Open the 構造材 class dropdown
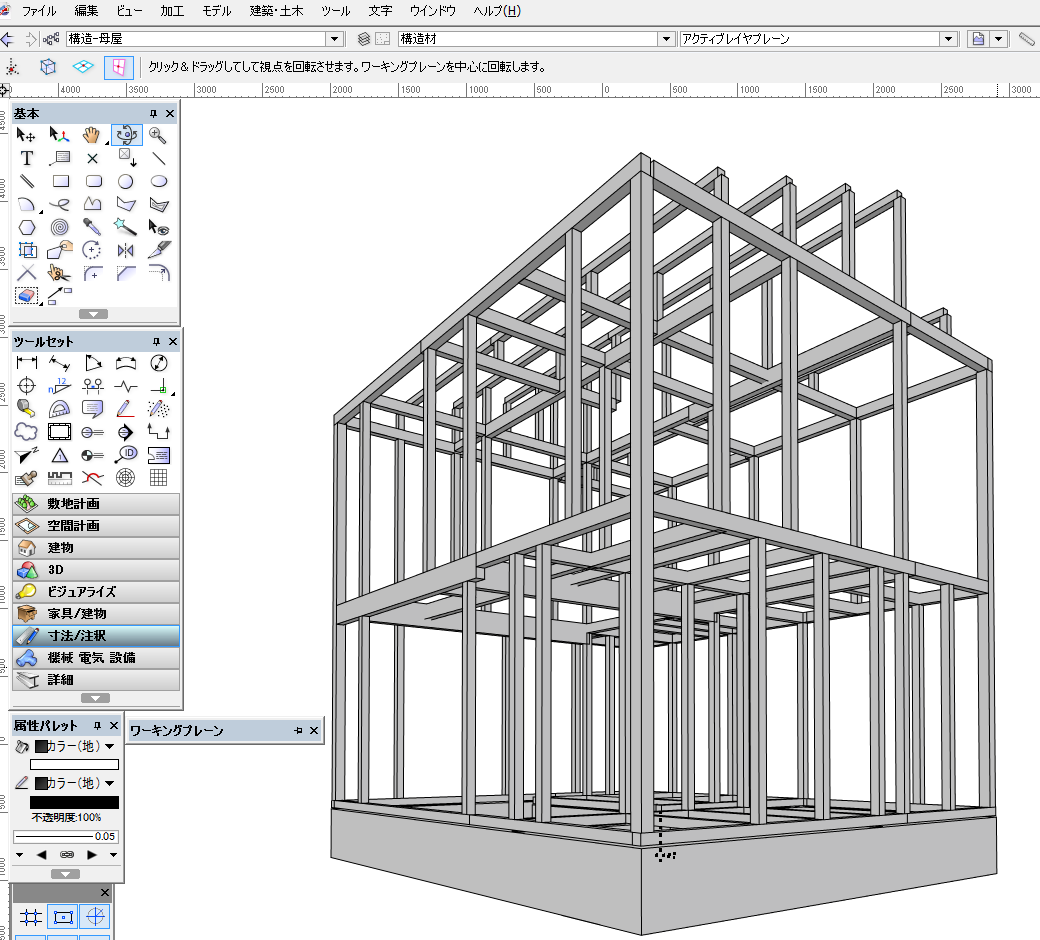 tap(666, 39)
